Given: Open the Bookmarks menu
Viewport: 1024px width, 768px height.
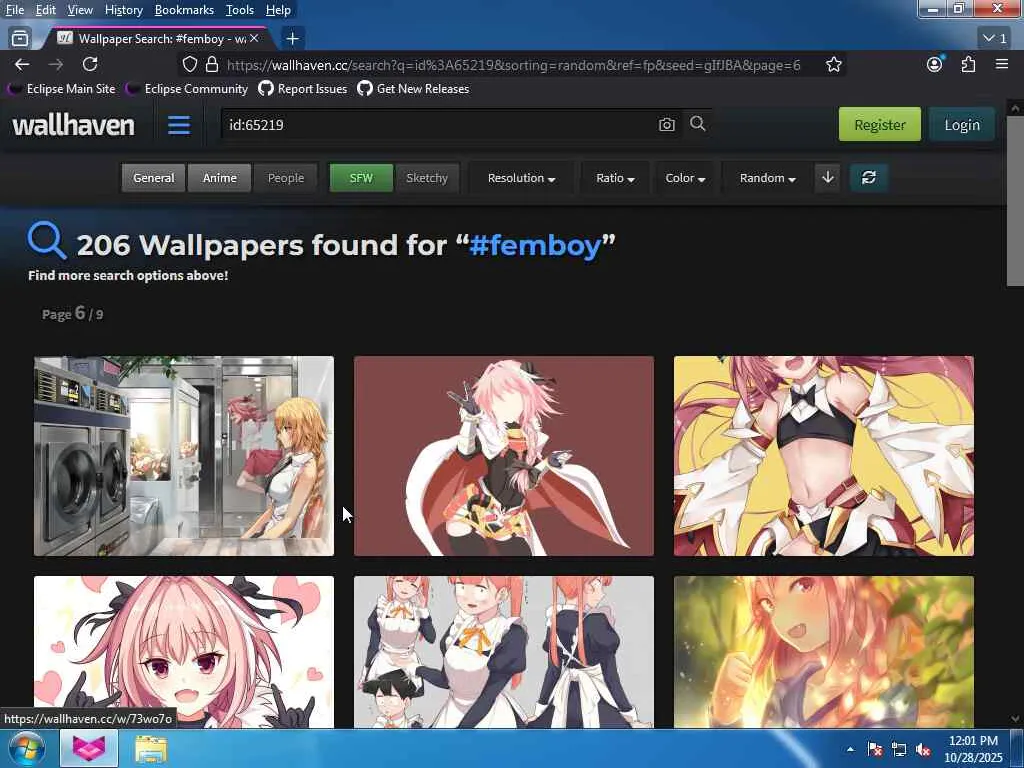Looking at the screenshot, I should pyautogui.click(x=184, y=10).
